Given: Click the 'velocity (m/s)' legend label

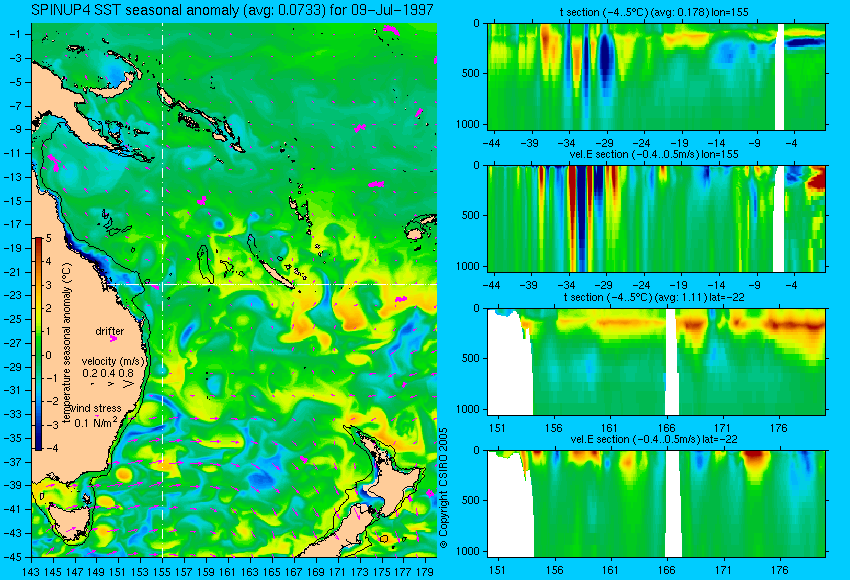Looking at the screenshot, I should [x=114, y=361].
